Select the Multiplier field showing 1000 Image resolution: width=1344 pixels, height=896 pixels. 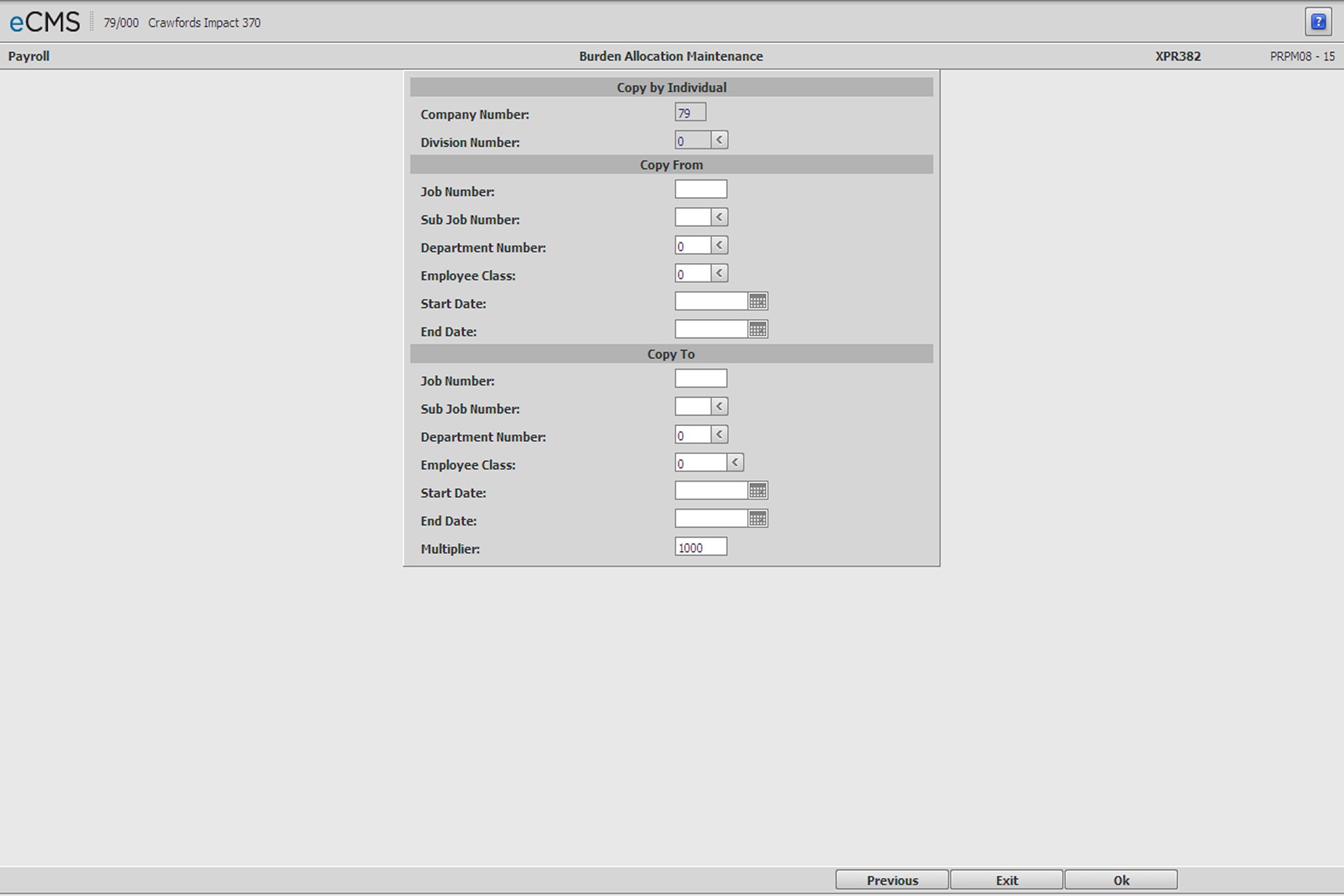(x=700, y=546)
